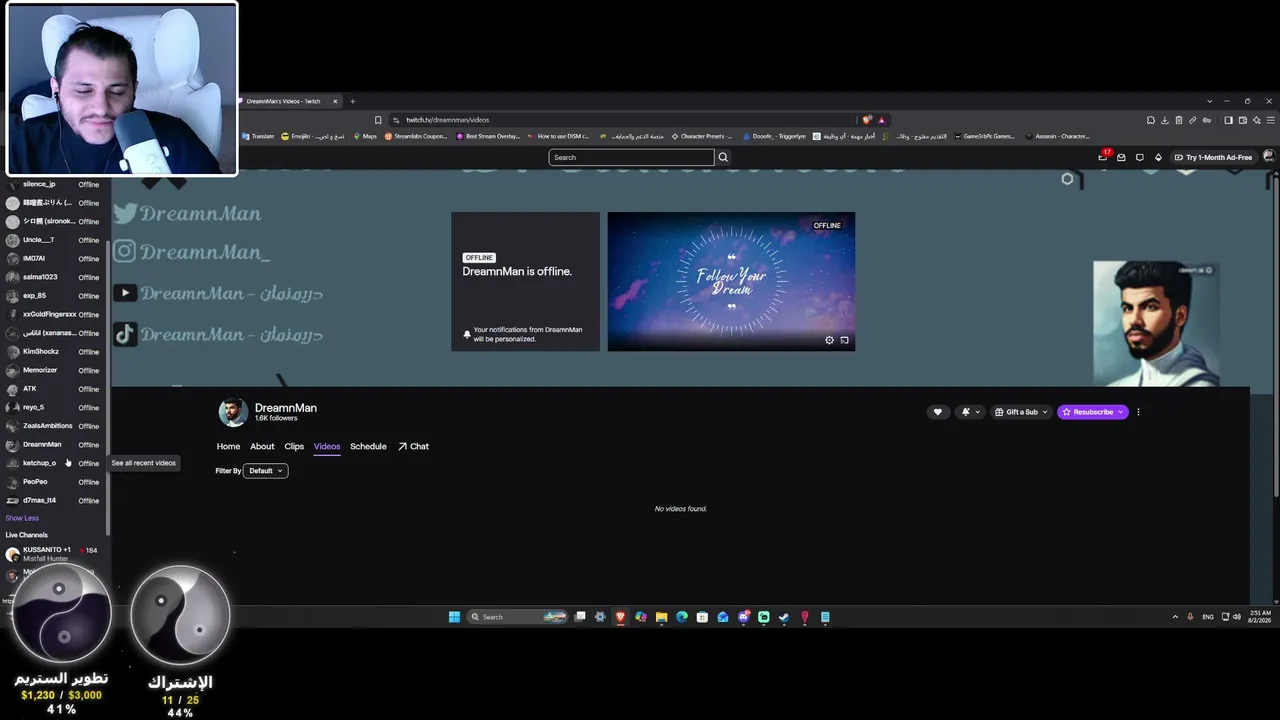Image resolution: width=1280 pixels, height=720 pixels.
Task: Open Memorizer channel in the sidebar
Action: point(53,370)
